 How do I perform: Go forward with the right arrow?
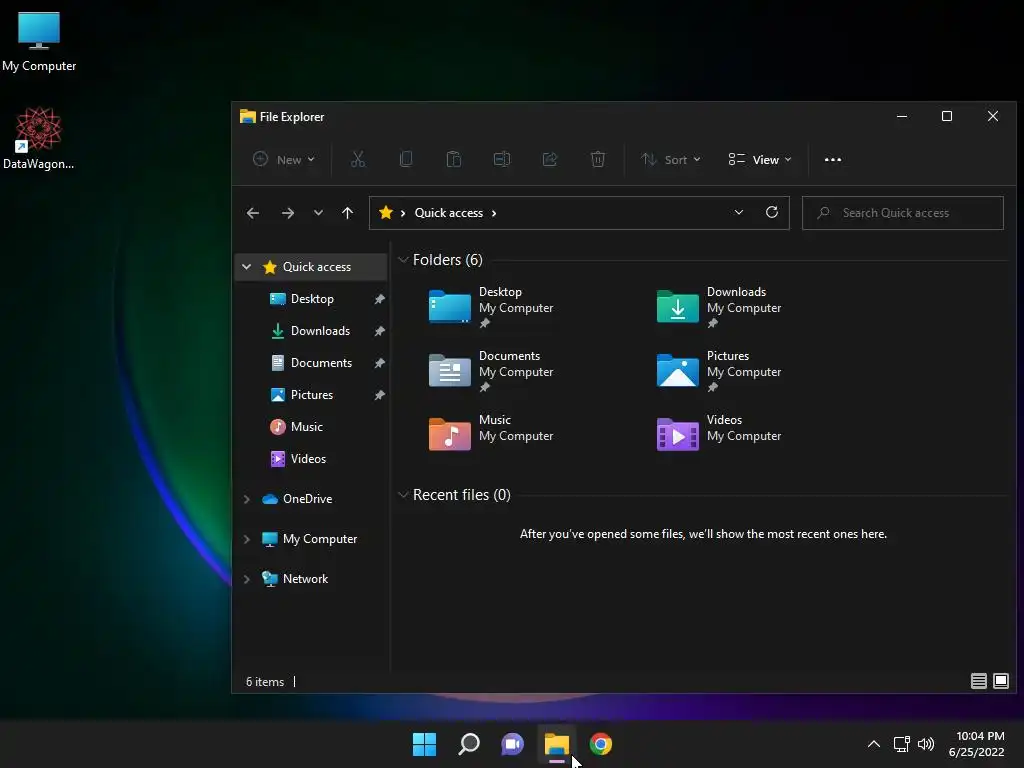coord(288,213)
